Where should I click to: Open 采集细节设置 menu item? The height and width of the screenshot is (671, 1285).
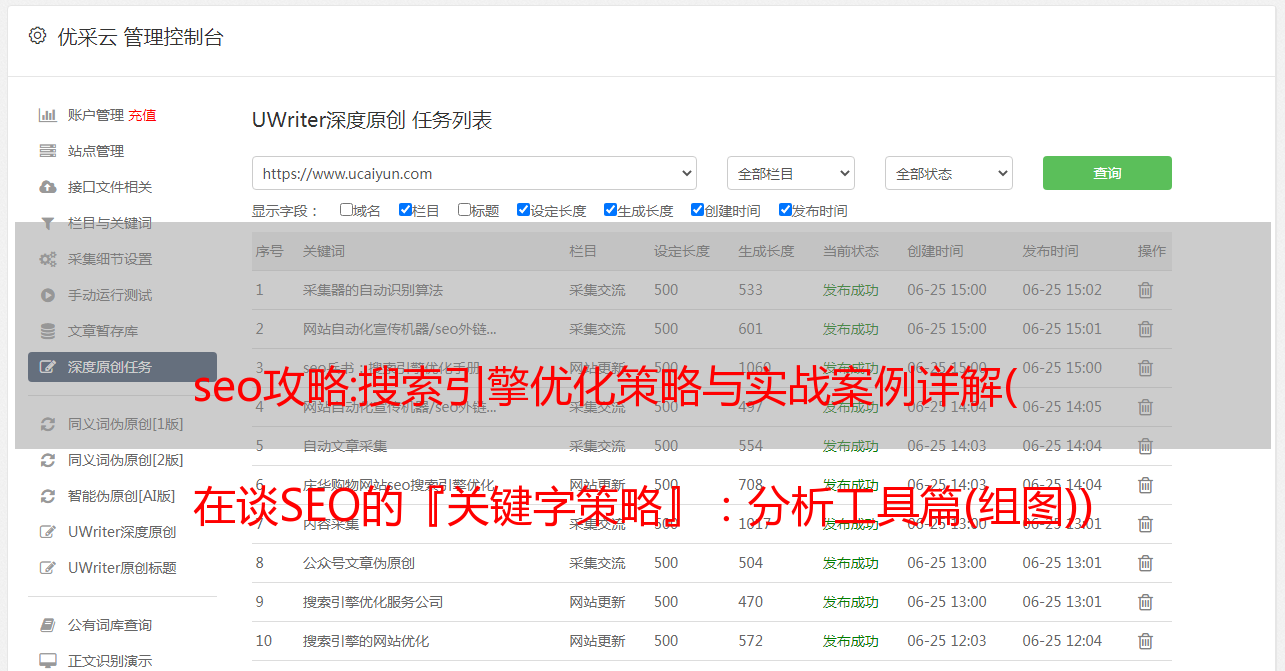point(110,259)
